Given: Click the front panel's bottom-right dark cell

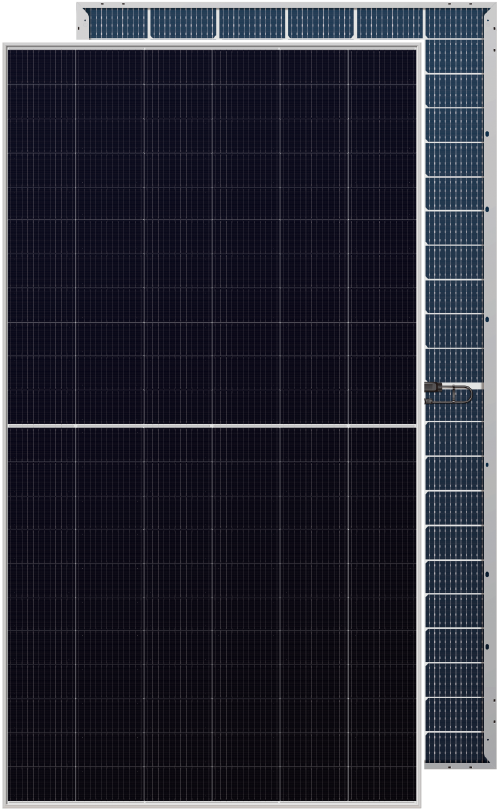Looking at the screenshot, I should tap(383, 784).
